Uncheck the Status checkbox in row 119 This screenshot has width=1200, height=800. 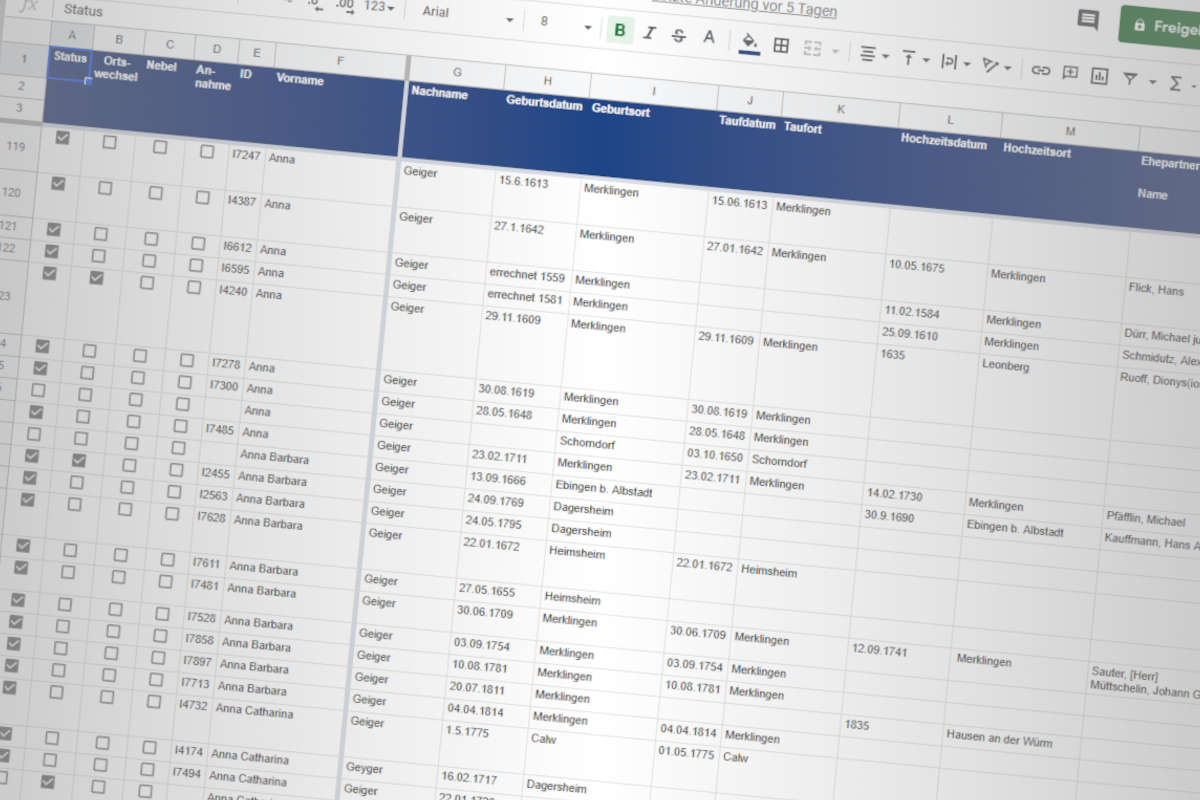click(x=62, y=138)
